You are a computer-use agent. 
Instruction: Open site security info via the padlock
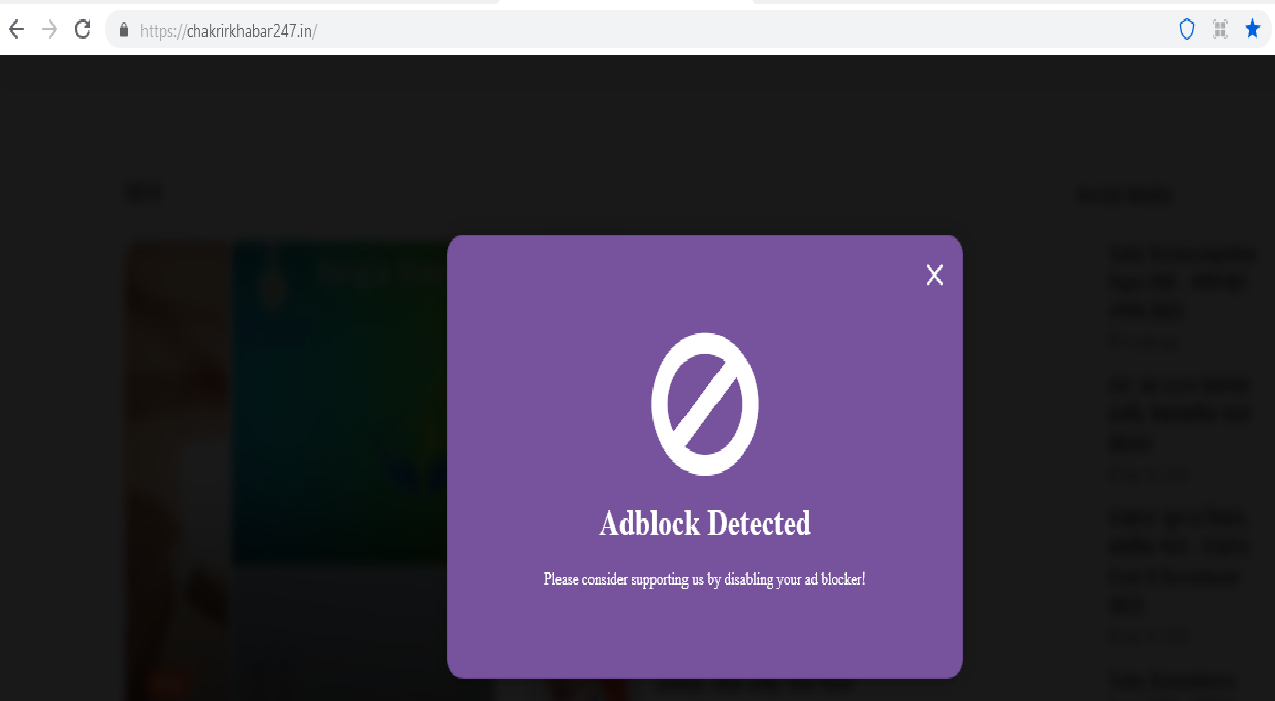coord(122,29)
